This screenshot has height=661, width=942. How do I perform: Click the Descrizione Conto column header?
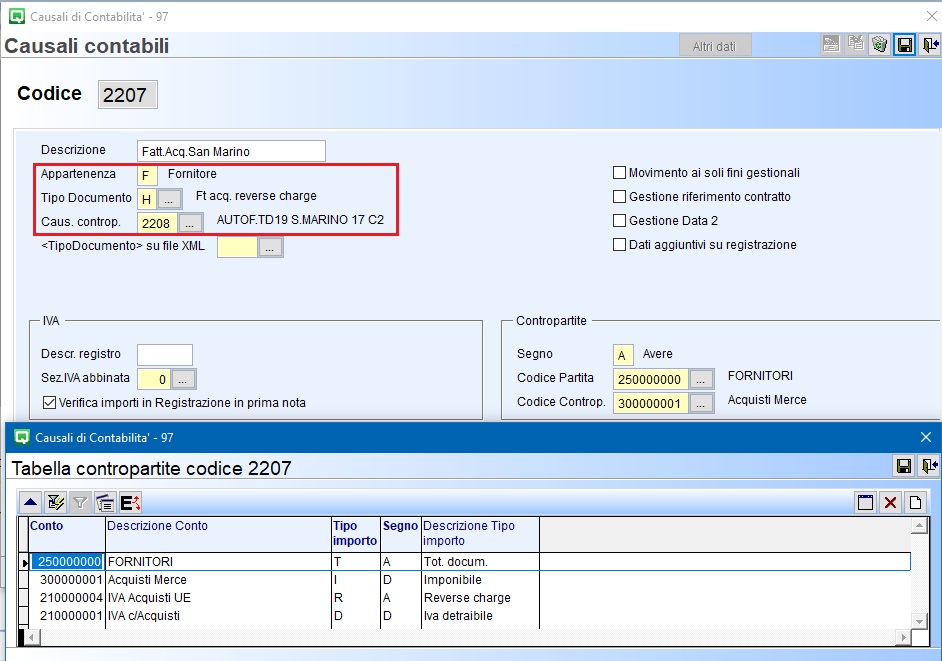coord(219,534)
